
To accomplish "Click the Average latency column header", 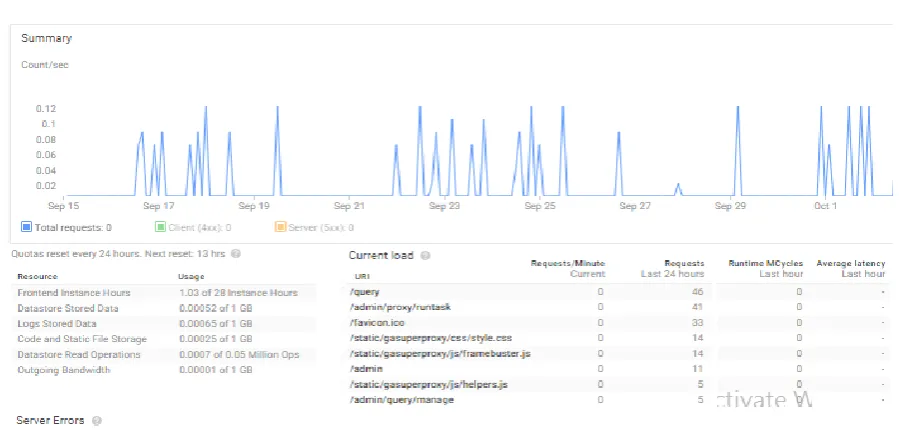I will [x=851, y=268].
